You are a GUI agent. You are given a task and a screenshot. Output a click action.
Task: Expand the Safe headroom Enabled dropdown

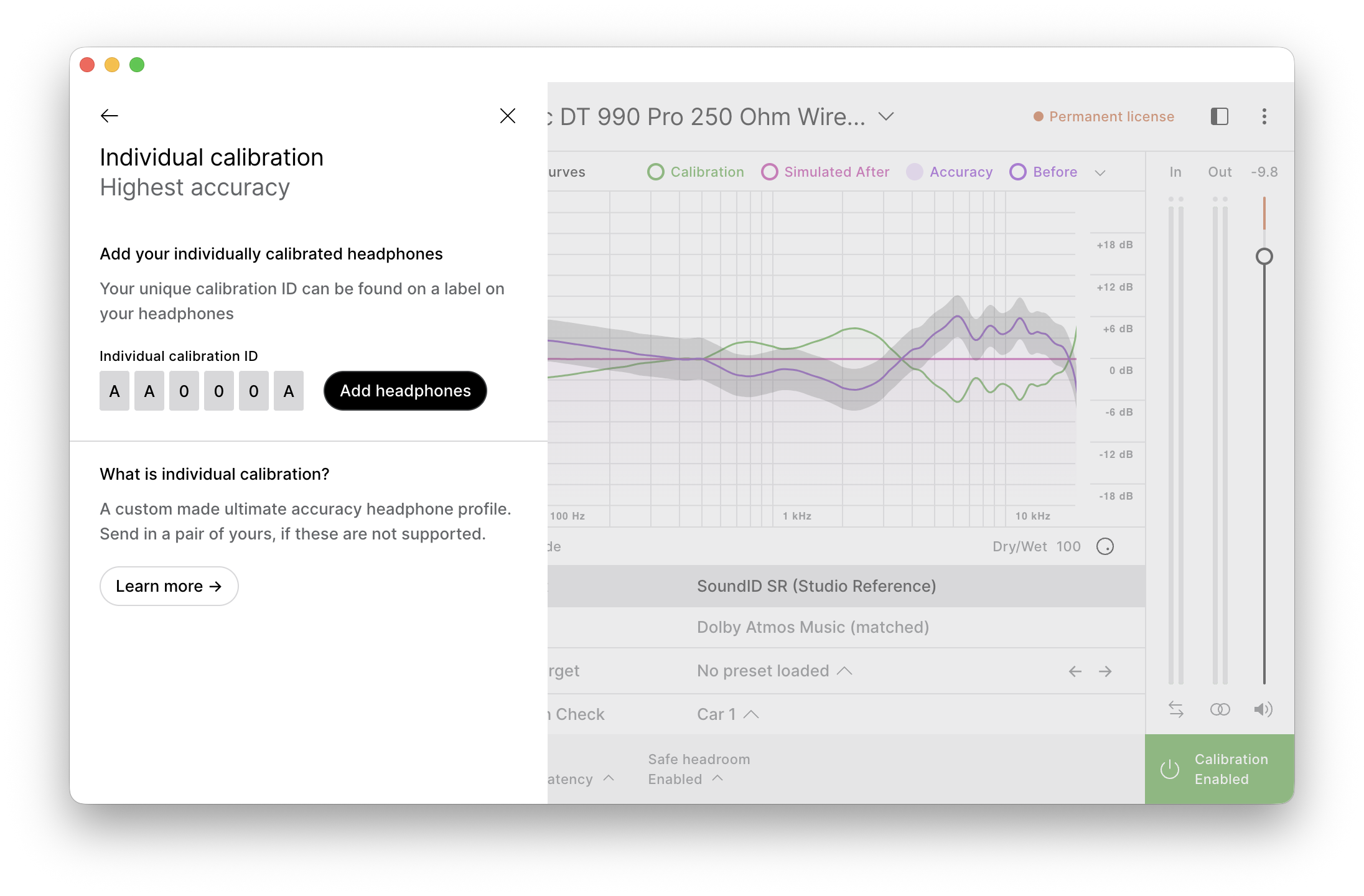(686, 779)
